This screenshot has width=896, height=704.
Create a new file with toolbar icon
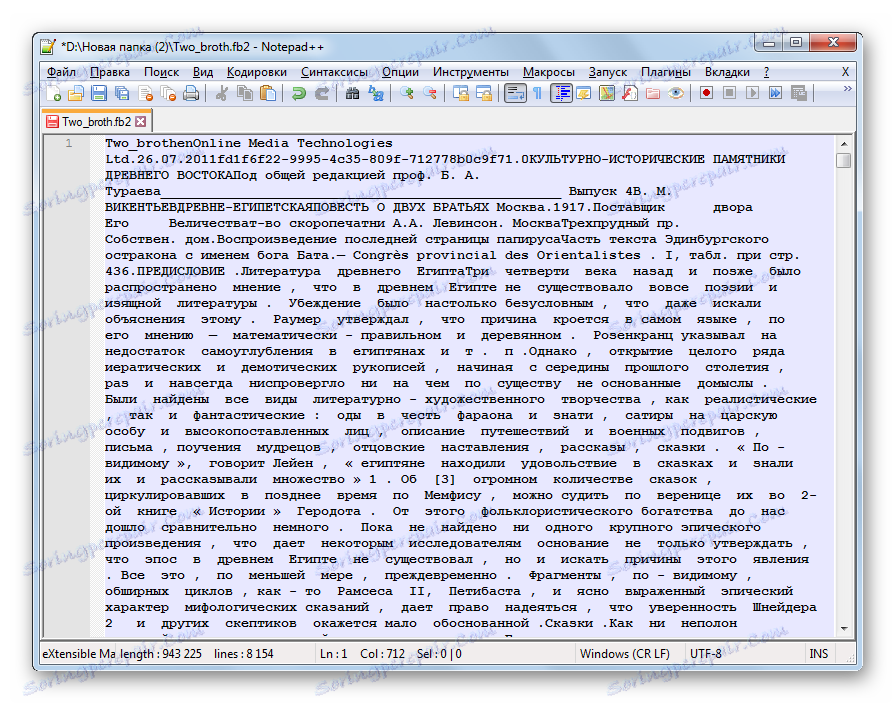[x=53, y=93]
